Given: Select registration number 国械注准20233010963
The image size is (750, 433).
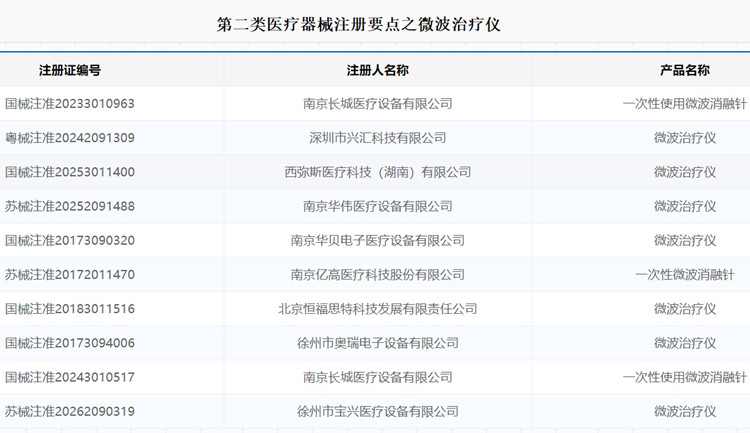Looking at the screenshot, I should click(70, 104).
